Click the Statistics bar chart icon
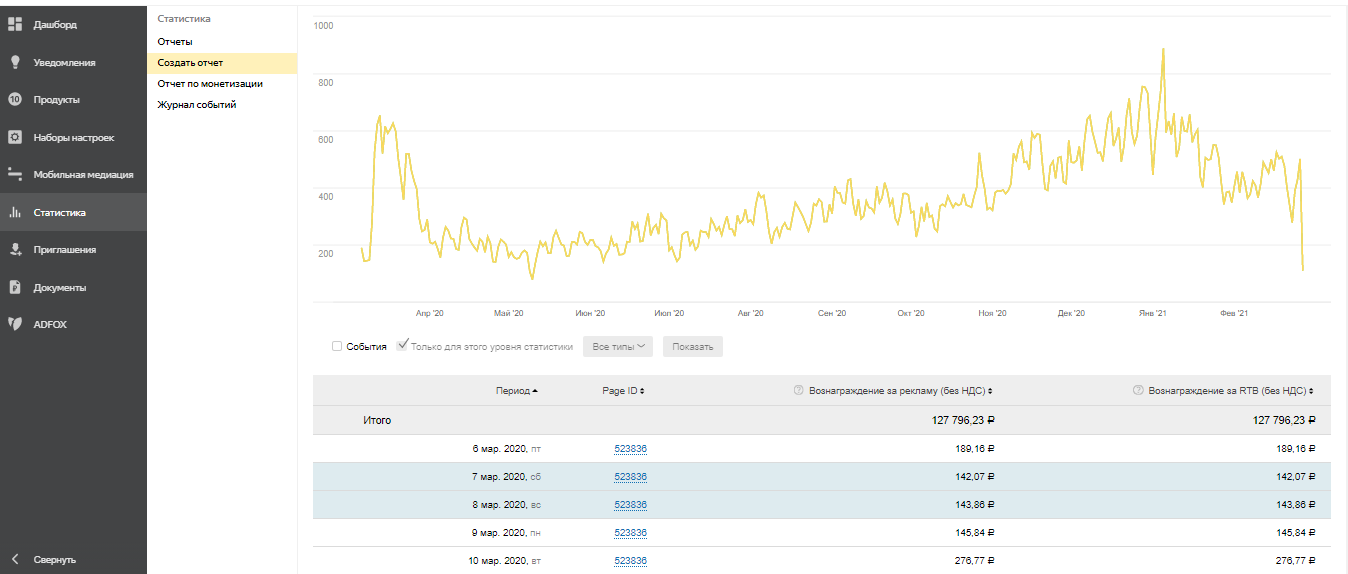This screenshot has height=574, width=1348. click(15, 212)
